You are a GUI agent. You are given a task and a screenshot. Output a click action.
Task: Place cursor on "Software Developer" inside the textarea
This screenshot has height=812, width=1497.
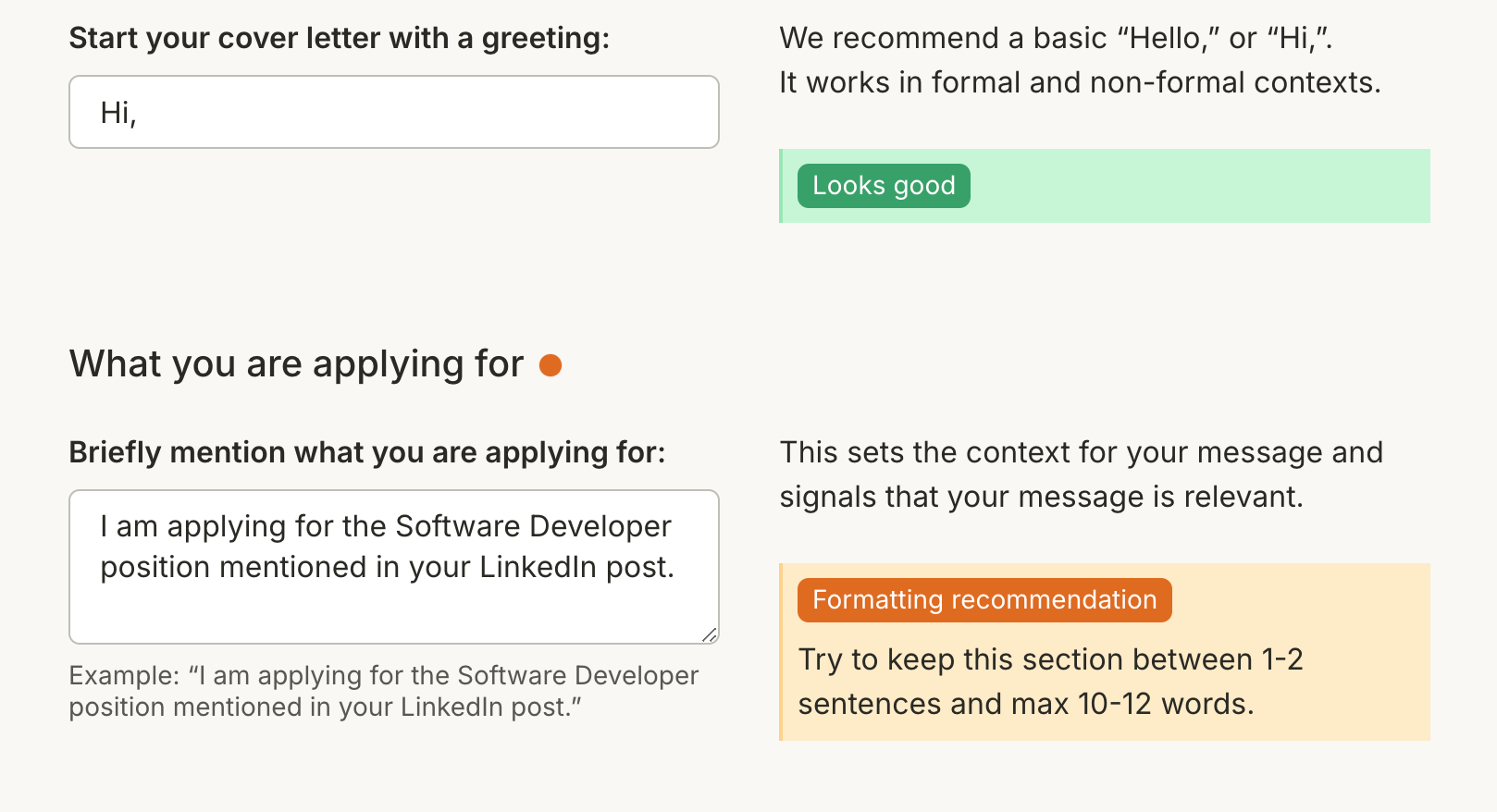[533, 526]
